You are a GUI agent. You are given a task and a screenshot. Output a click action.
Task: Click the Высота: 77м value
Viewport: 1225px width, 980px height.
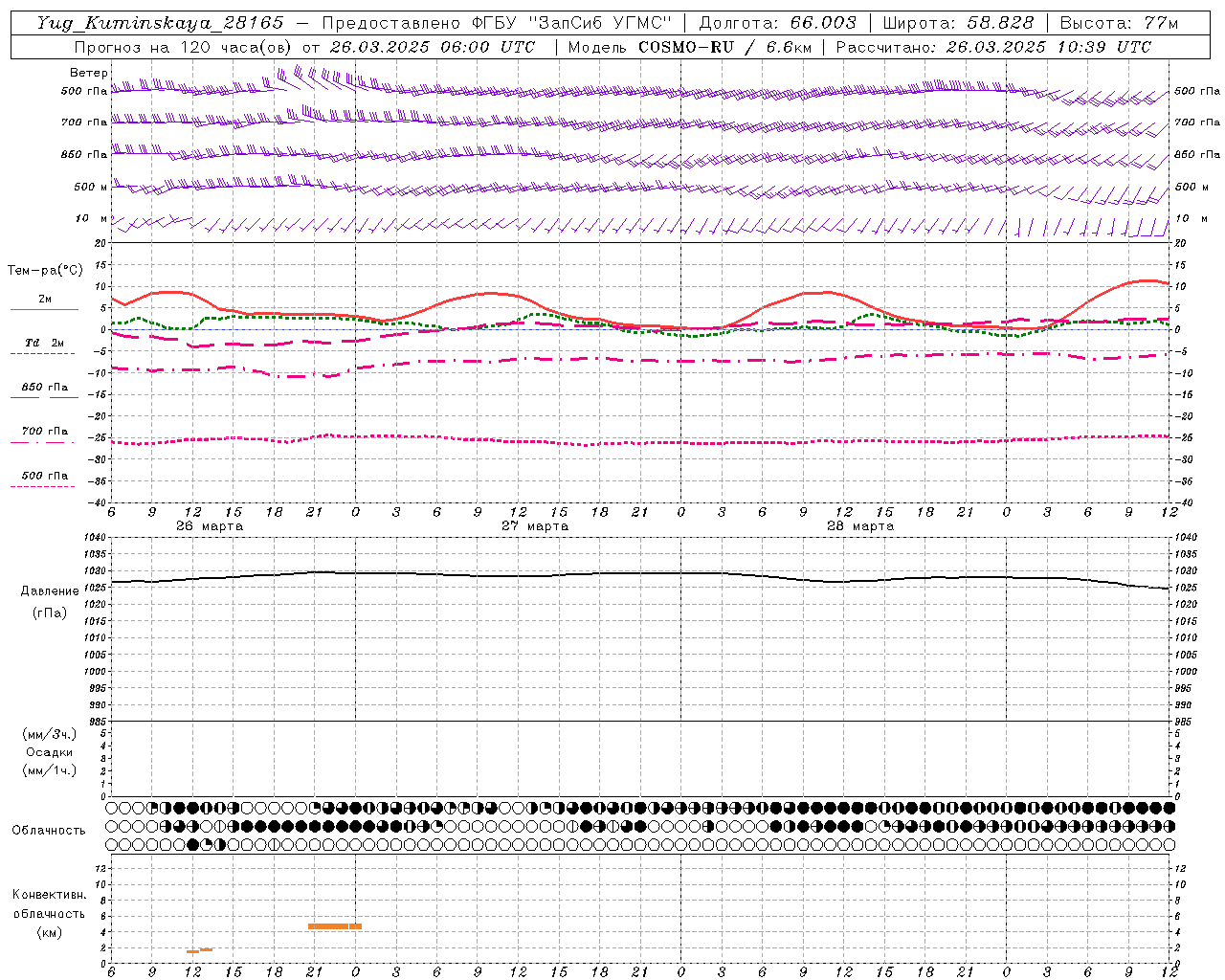(1119, 23)
